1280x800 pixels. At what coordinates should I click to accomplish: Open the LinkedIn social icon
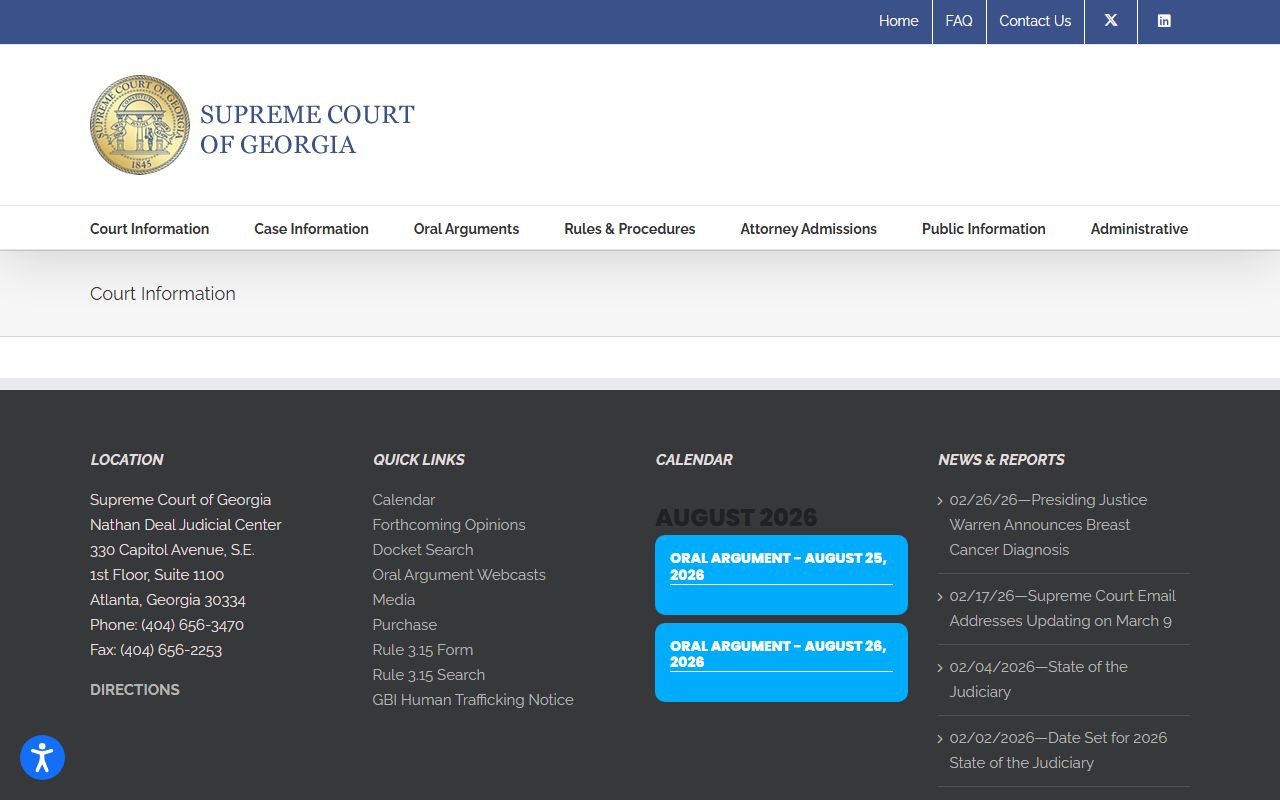point(1164,21)
